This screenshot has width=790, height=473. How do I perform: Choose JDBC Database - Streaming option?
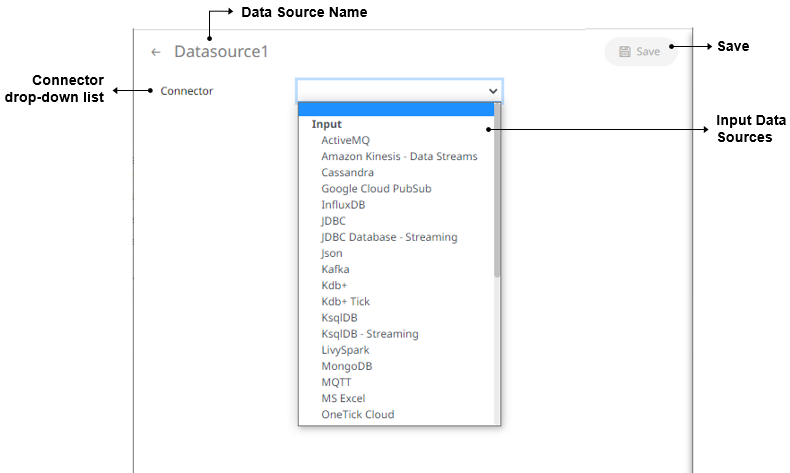389,237
